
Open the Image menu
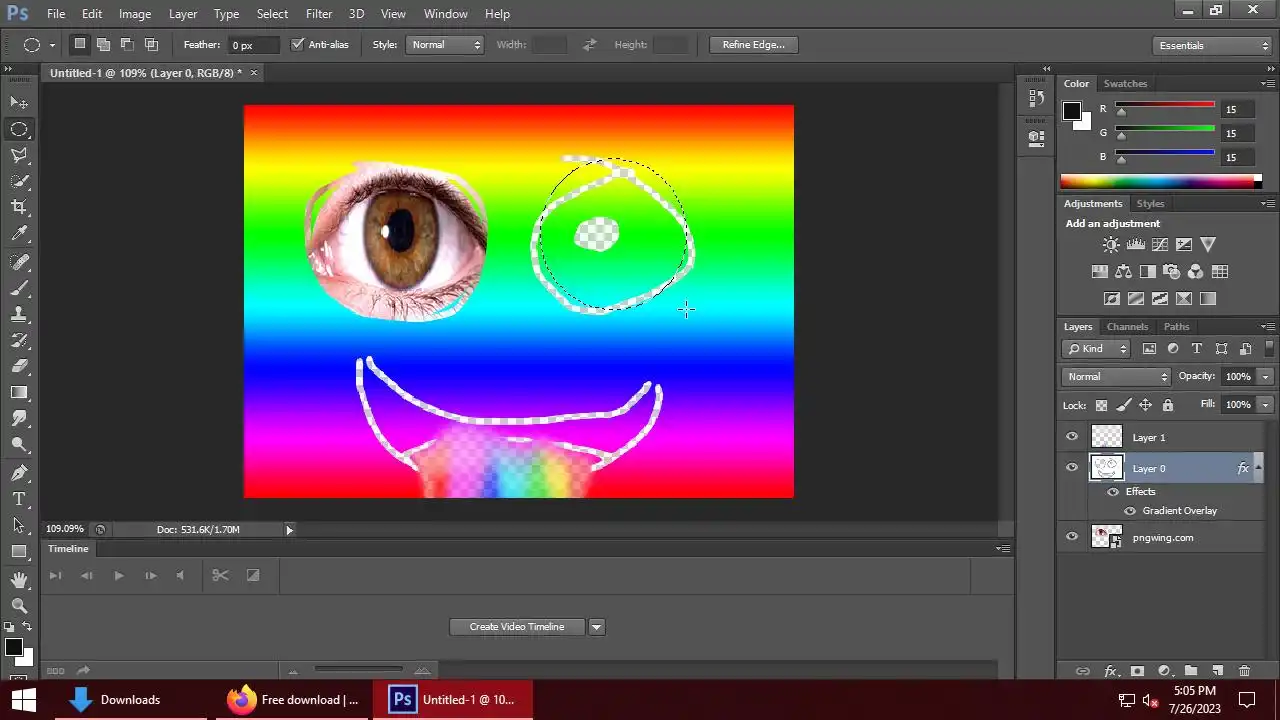click(x=135, y=14)
